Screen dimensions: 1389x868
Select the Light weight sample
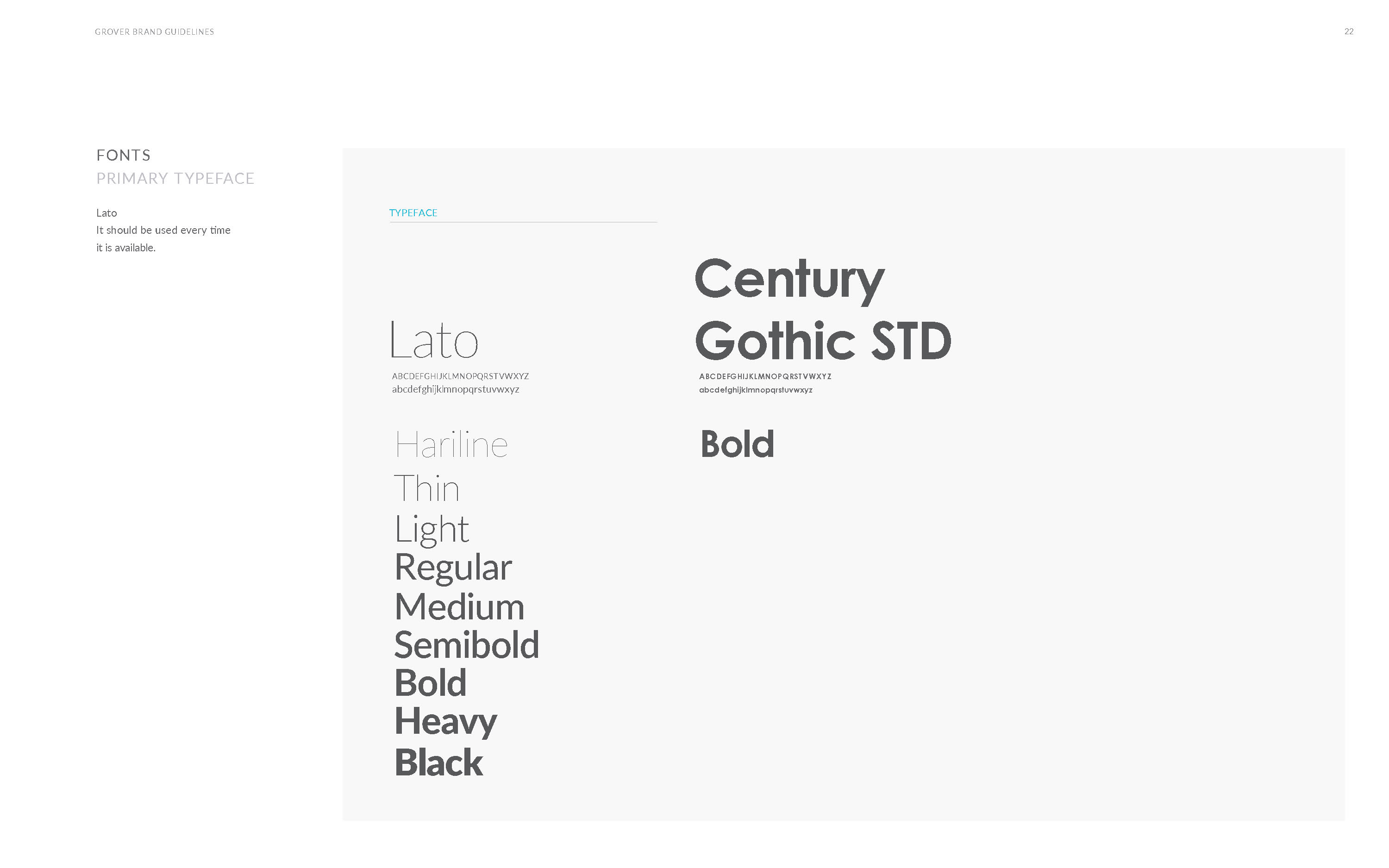click(x=432, y=529)
